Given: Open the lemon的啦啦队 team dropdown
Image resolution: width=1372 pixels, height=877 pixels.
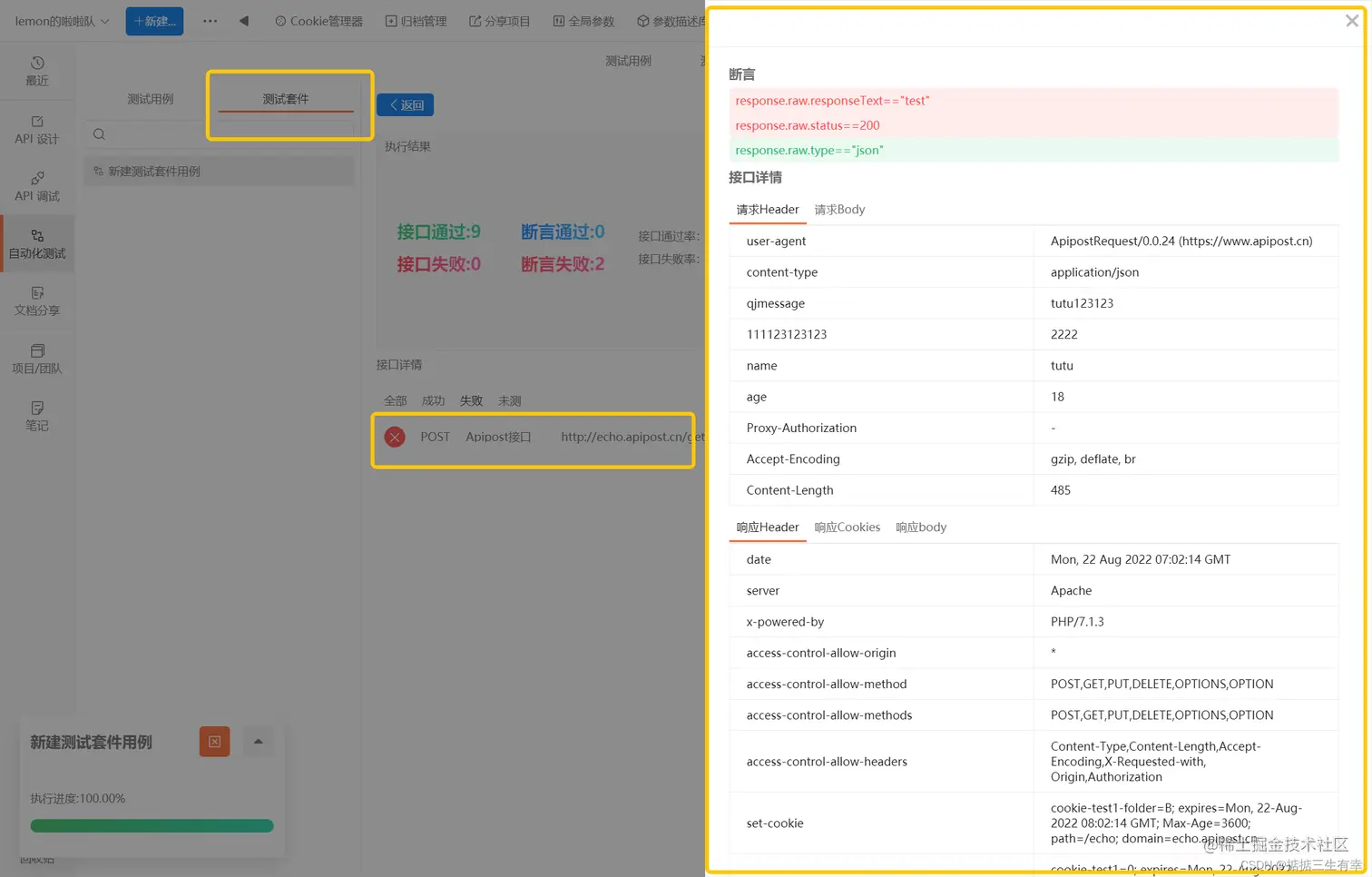Looking at the screenshot, I should 62,21.
